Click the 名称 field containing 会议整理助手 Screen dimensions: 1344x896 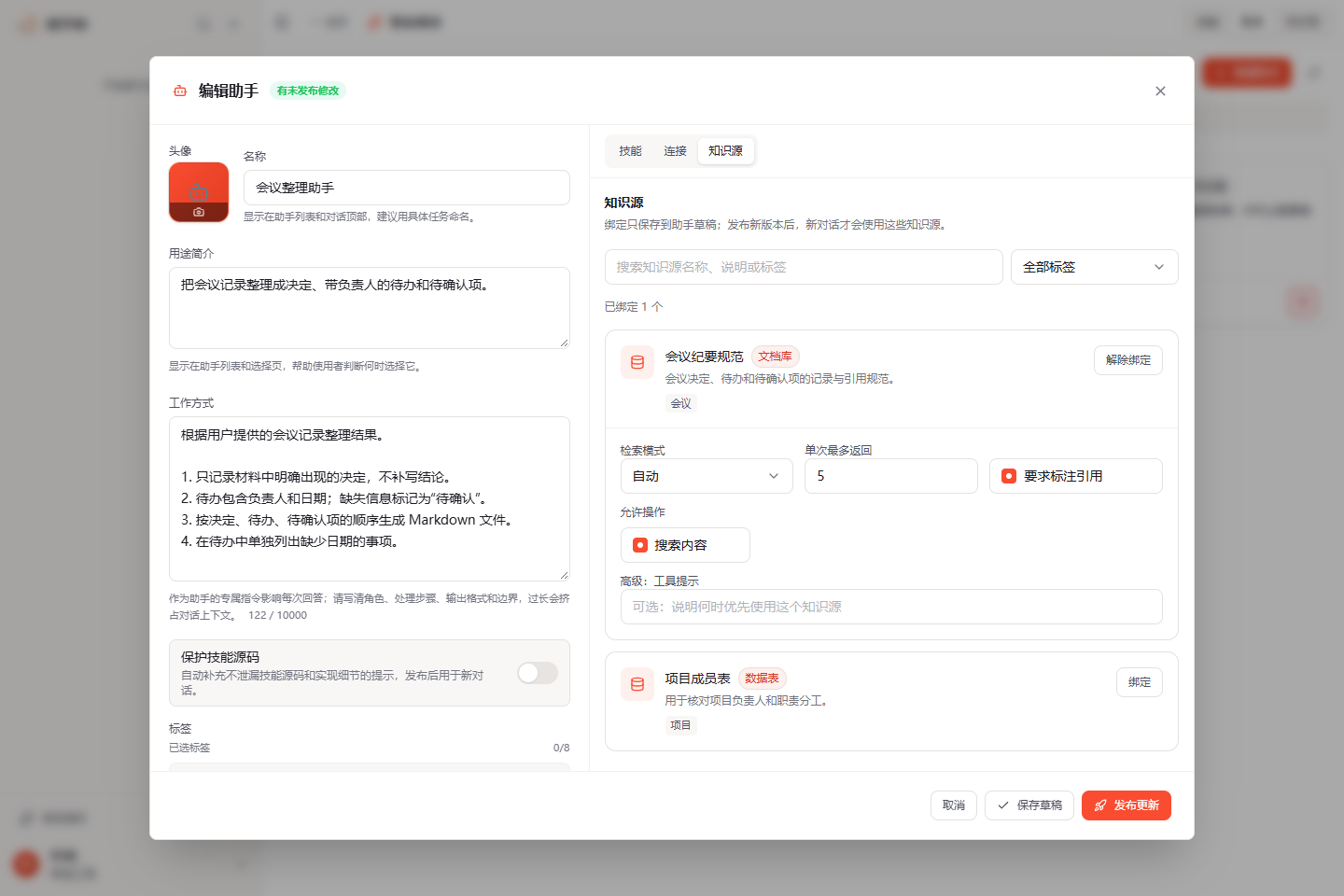407,188
